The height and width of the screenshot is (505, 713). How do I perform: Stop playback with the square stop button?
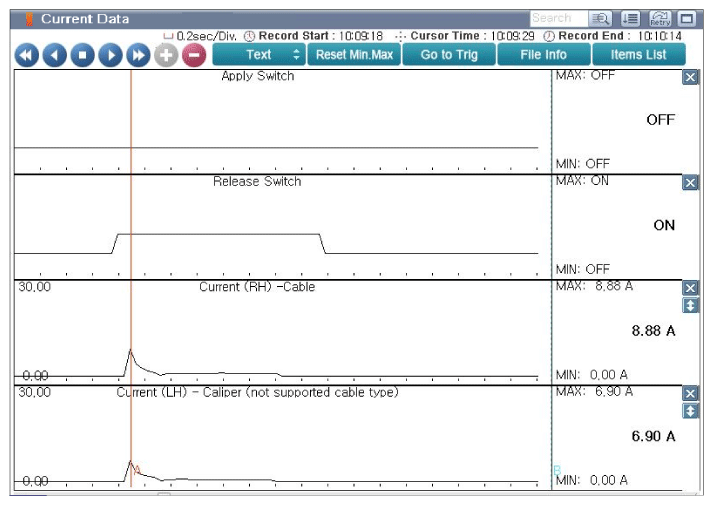point(82,55)
